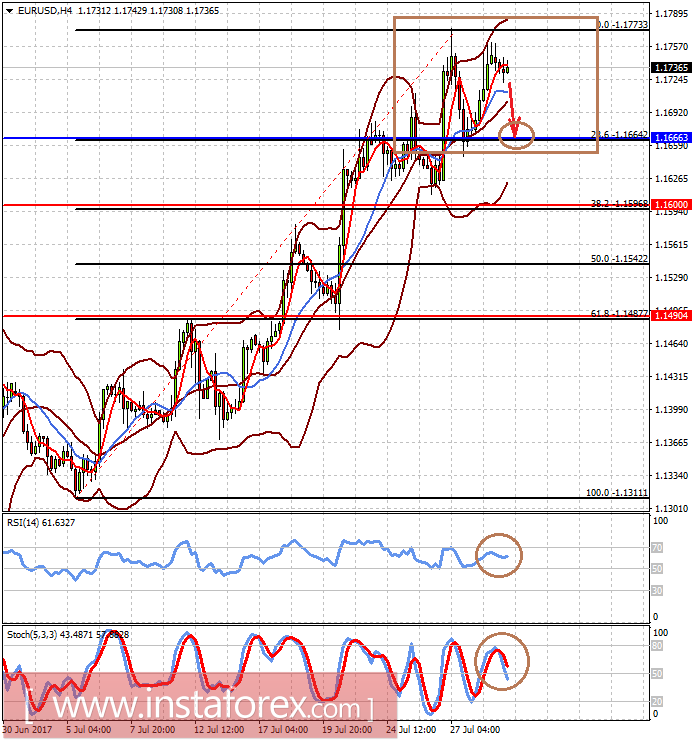The image size is (692, 741).
Task: Click the 38.2 Fibonacci retracement label
Action: (x=619, y=204)
